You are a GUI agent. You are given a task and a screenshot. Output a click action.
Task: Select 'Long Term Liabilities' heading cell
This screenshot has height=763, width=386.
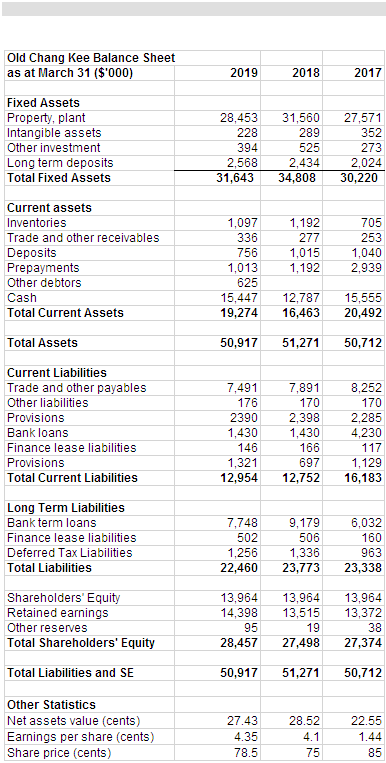click(x=66, y=508)
